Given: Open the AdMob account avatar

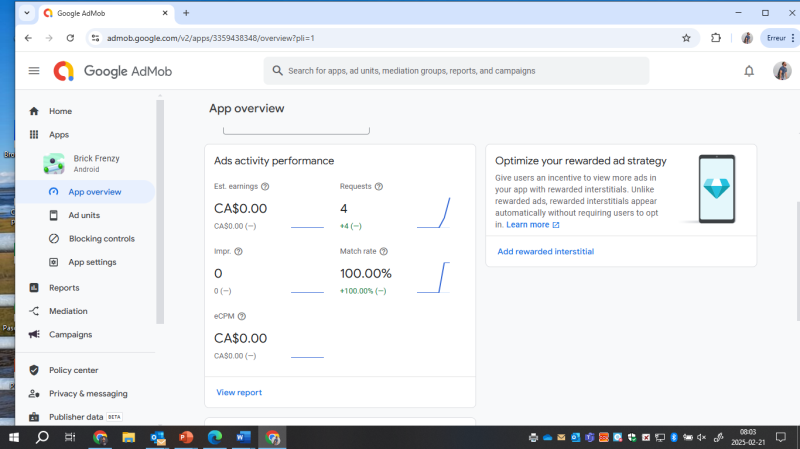Looking at the screenshot, I should (x=782, y=71).
